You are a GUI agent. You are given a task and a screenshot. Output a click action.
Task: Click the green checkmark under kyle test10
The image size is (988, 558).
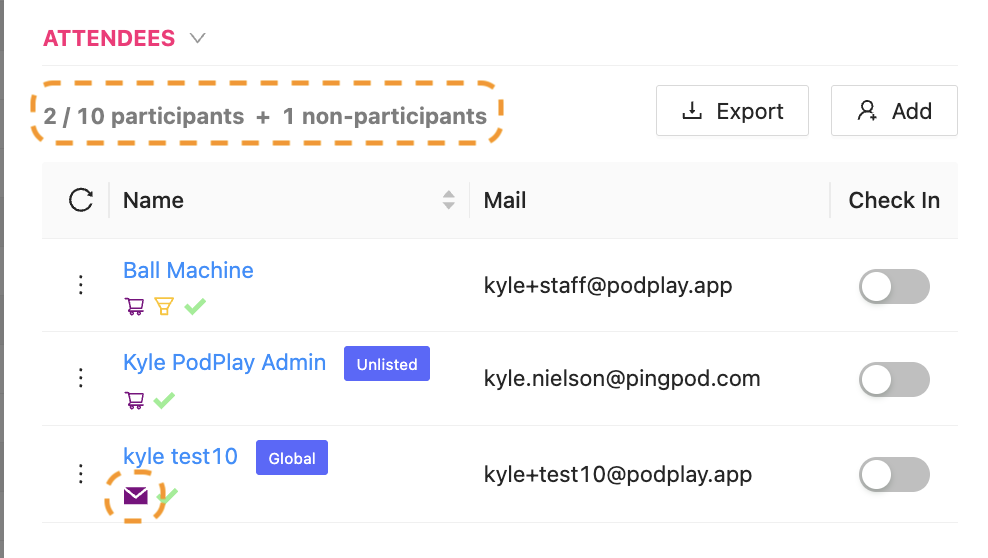[x=168, y=495]
